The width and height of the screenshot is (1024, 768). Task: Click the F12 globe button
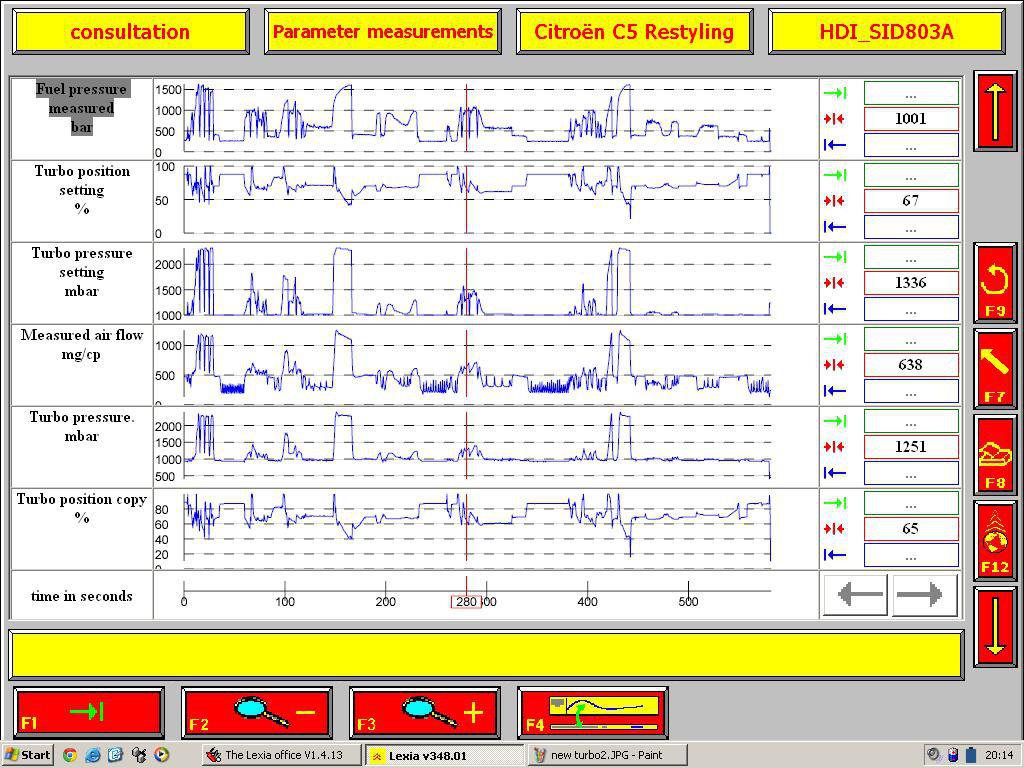[995, 541]
